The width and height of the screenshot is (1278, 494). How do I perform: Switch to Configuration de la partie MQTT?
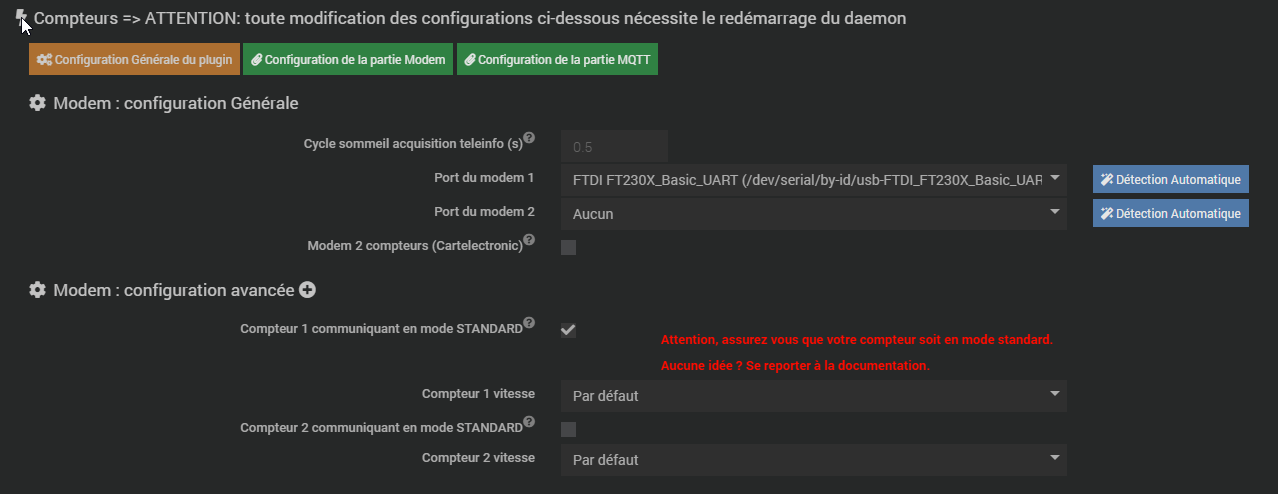point(557,60)
